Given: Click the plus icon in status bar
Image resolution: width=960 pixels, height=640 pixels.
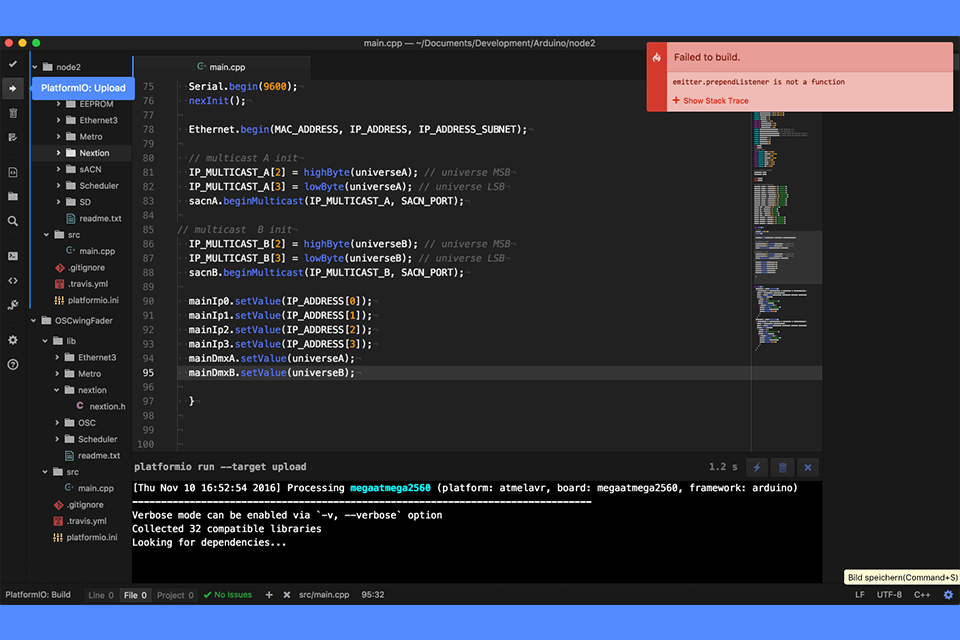Looking at the screenshot, I should 269,595.
